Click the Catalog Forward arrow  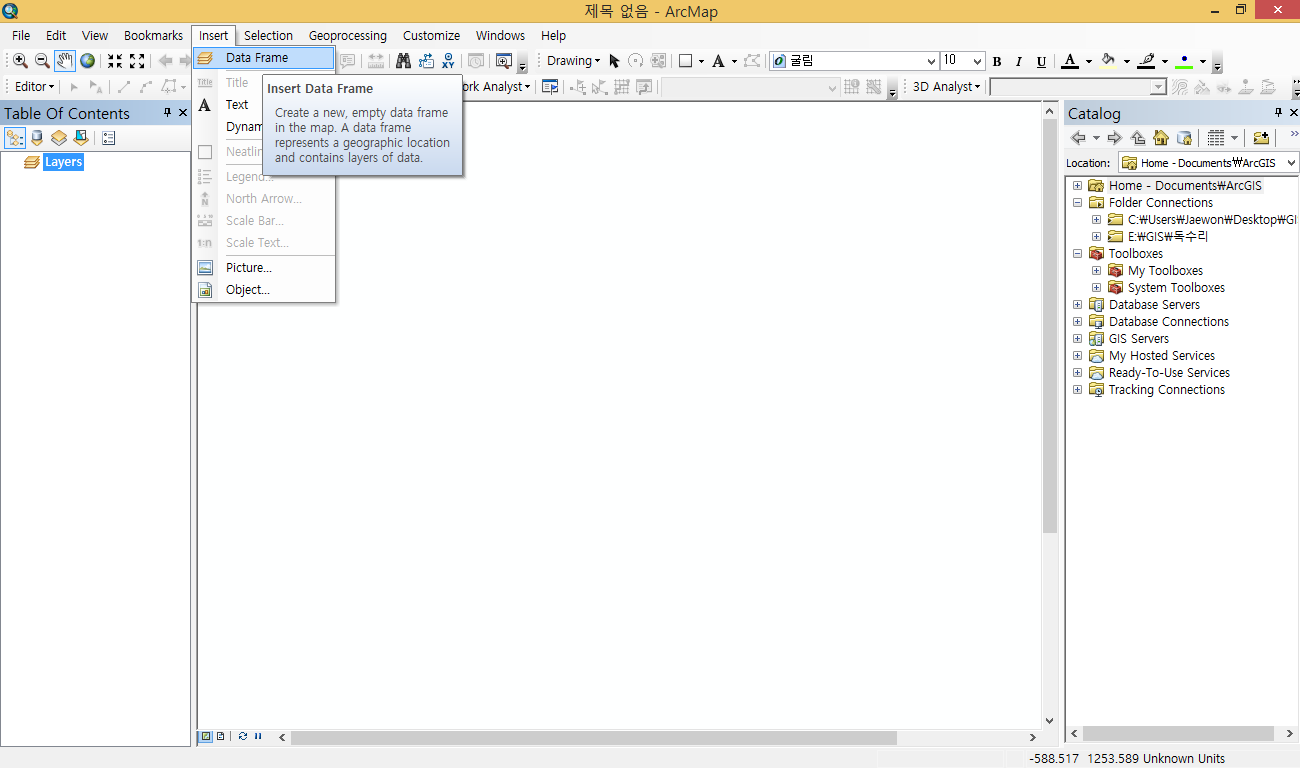(x=1115, y=138)
